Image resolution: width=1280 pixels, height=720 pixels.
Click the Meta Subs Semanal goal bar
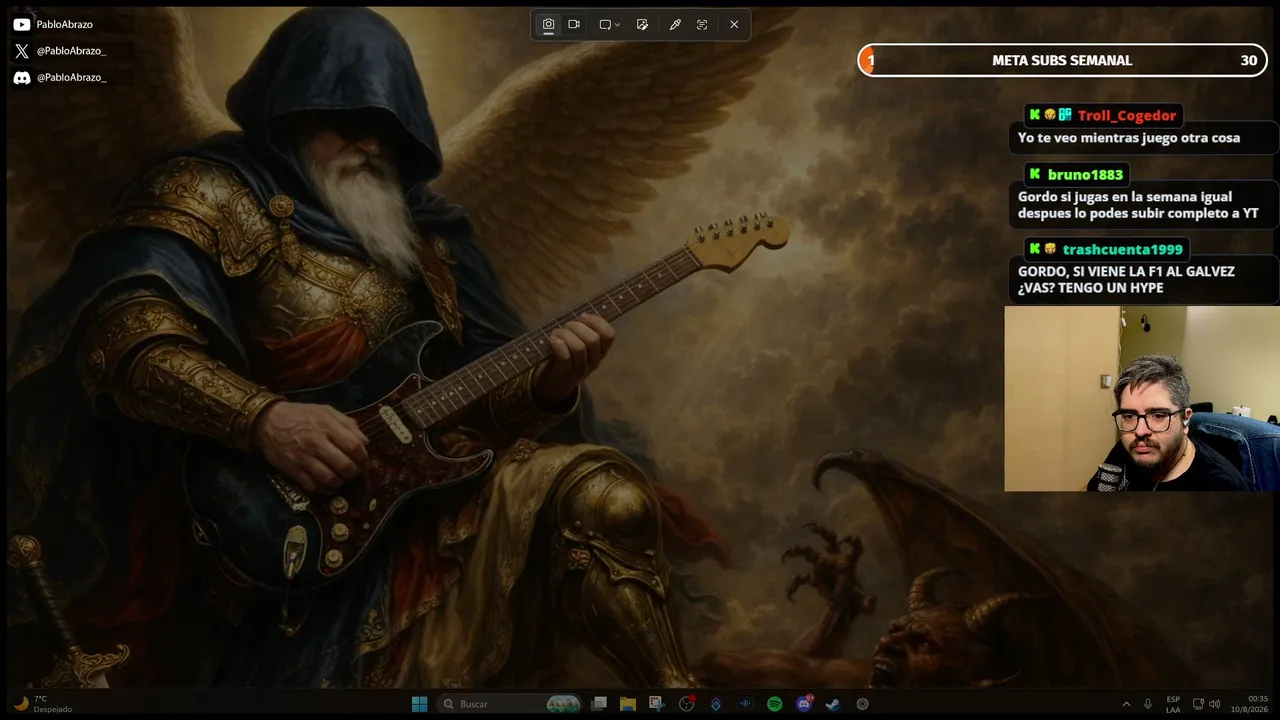pos(1062,60)
